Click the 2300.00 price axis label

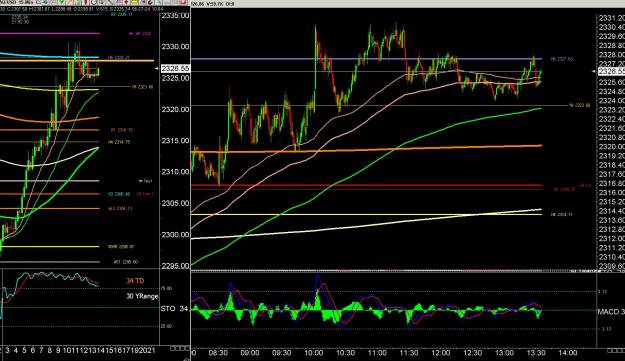pyautogui.click(x=175, y=234)
